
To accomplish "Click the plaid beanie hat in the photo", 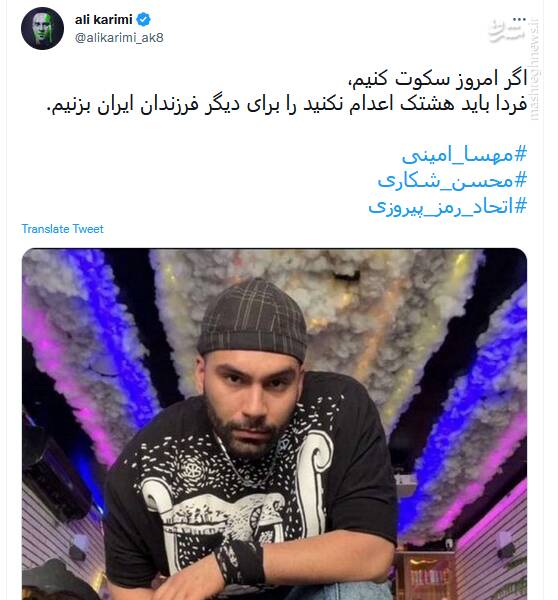I will [252, 321].
